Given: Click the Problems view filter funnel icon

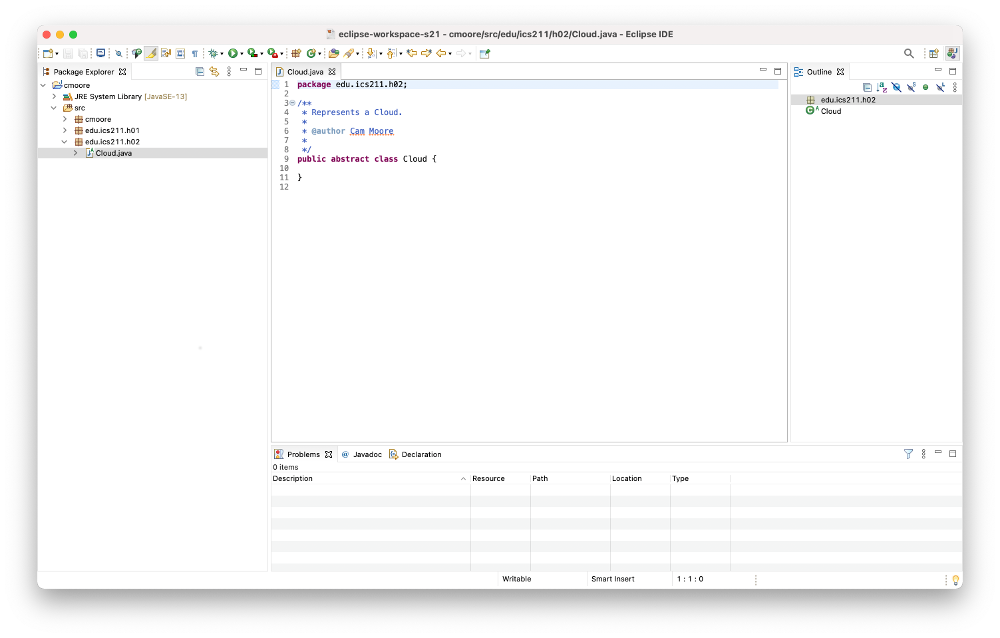Looking at the screenshot, I should (908, 454).
